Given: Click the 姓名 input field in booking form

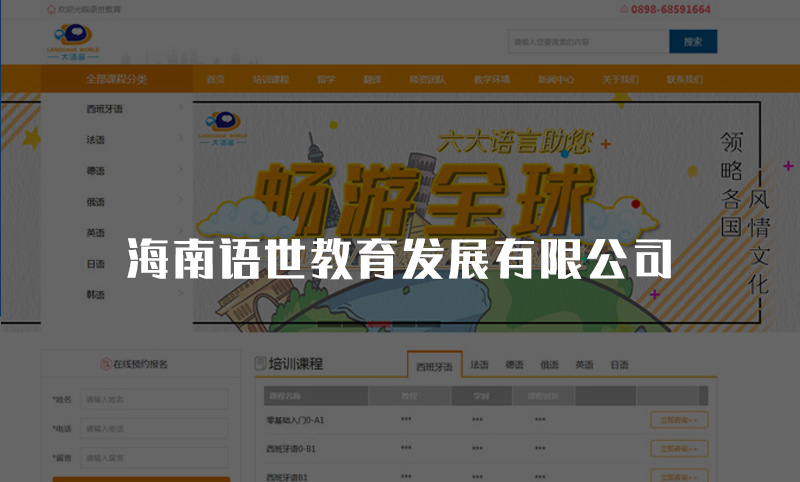Looking at the screenshot, I should pyautogui.click(x=154, y=399).
